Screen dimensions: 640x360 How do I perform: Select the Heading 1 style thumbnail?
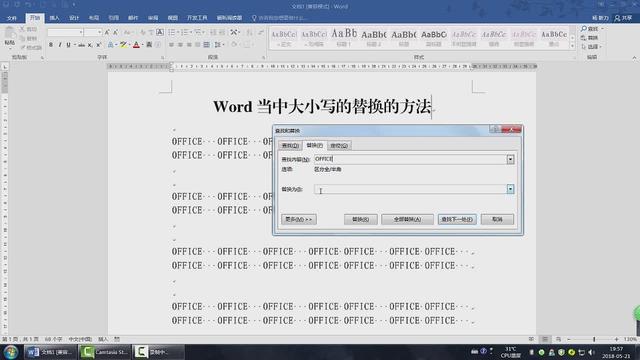[x=344, y=38]
